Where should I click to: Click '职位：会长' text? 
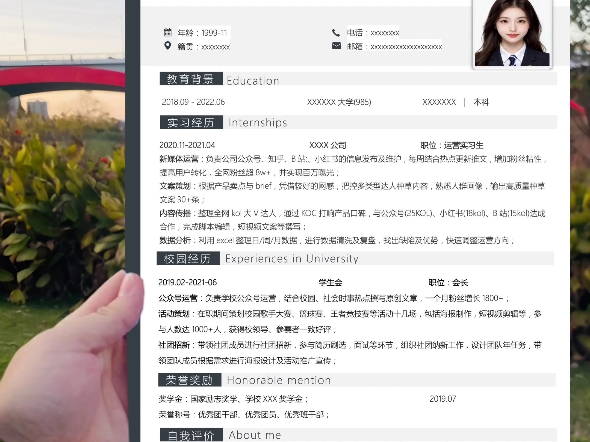(448, 283)
